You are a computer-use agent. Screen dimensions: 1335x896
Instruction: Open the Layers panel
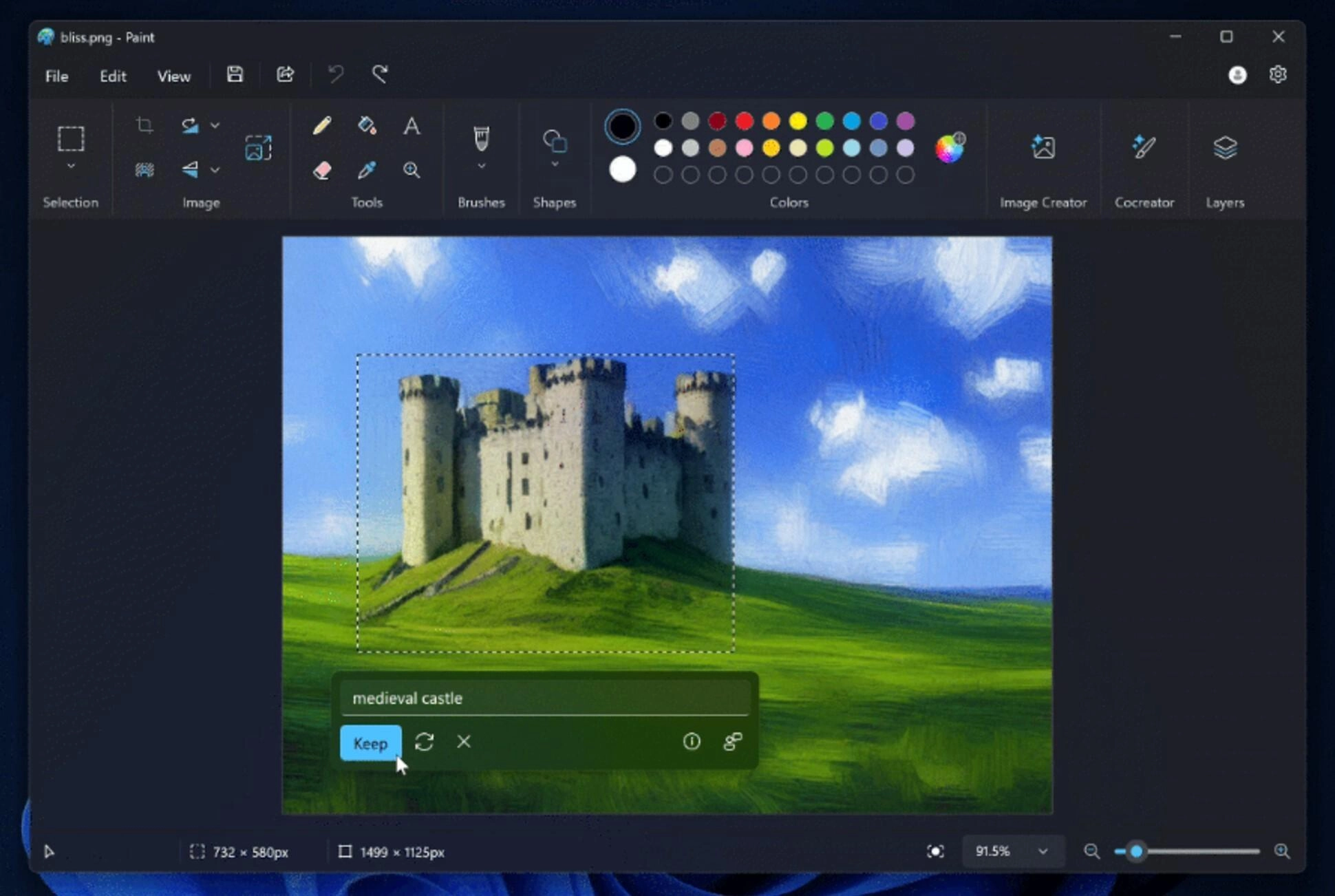coord(1226,148)
